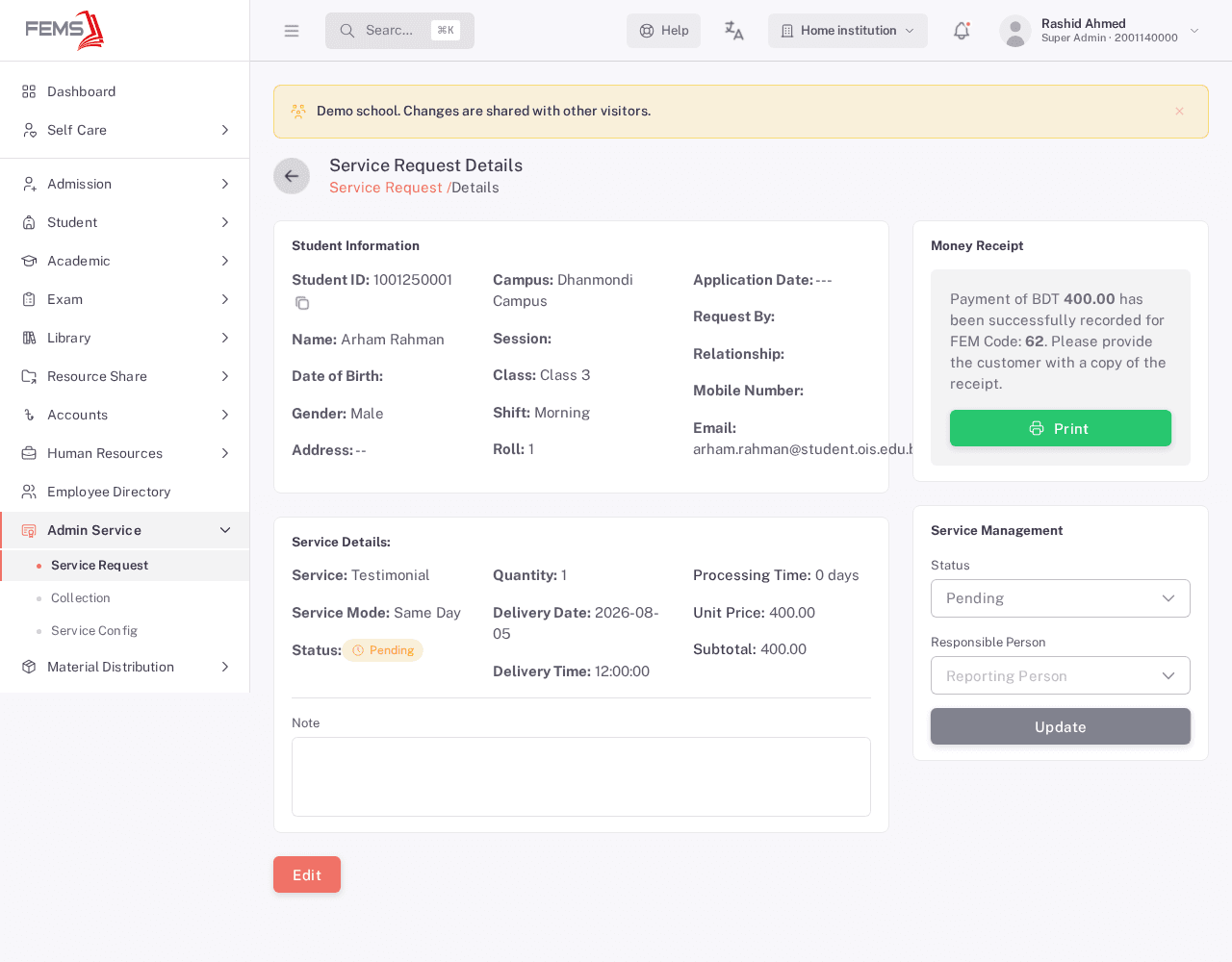This screenshot has height=962, width=1232.
Task: Open the Status dropdown
Action: (1061, 598)
